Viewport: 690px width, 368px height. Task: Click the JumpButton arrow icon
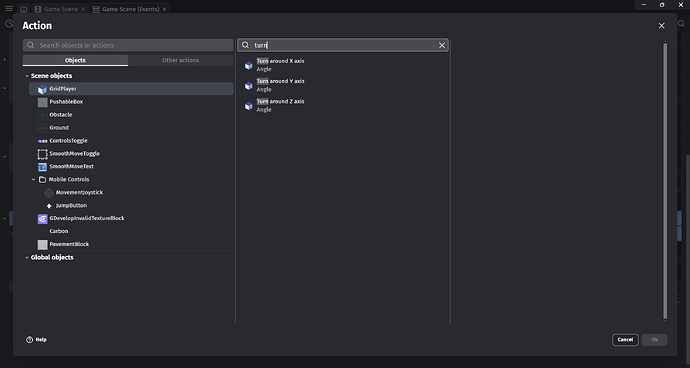[49, 206]
